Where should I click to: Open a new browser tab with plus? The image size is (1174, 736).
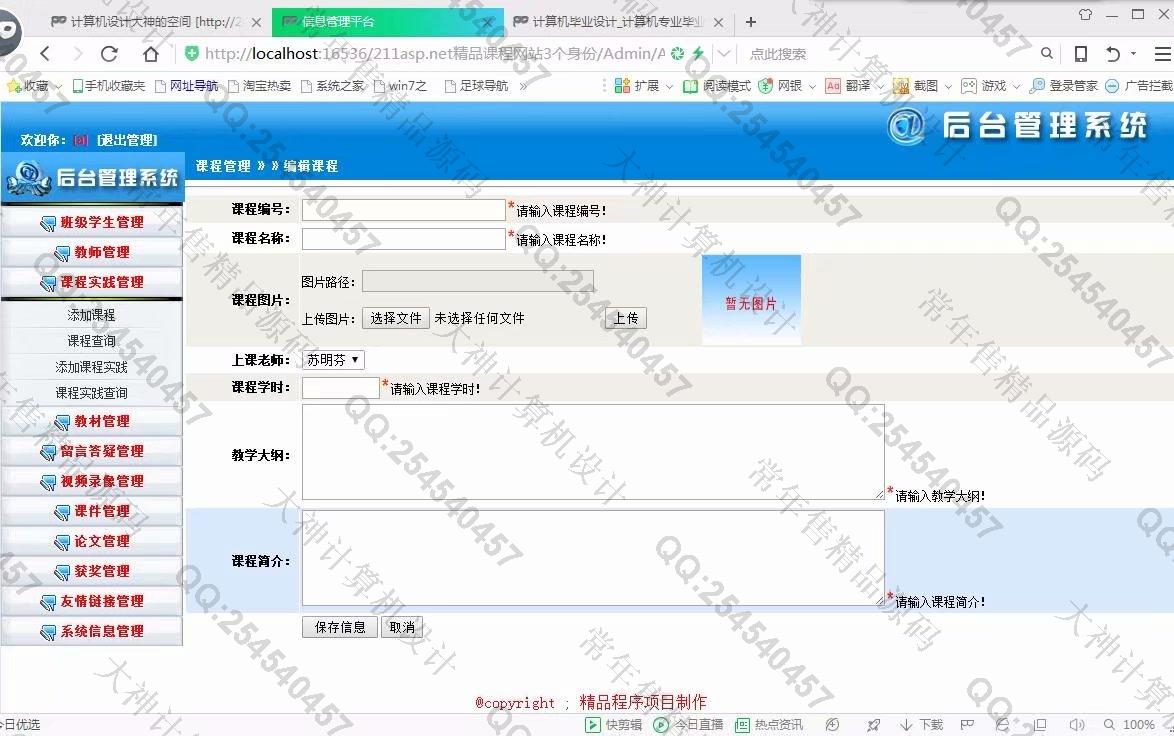pos(751,21)
